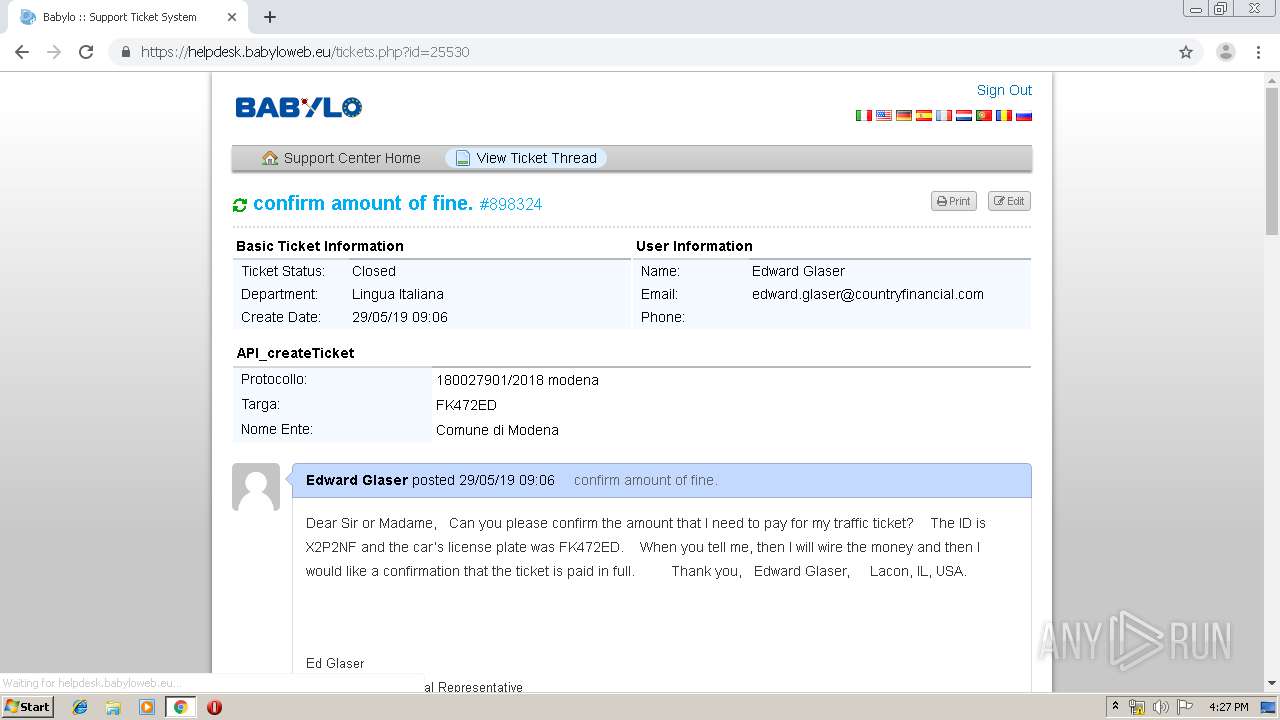View site security lock info
Screen dimensions: 1280x720
pos(125,52)
